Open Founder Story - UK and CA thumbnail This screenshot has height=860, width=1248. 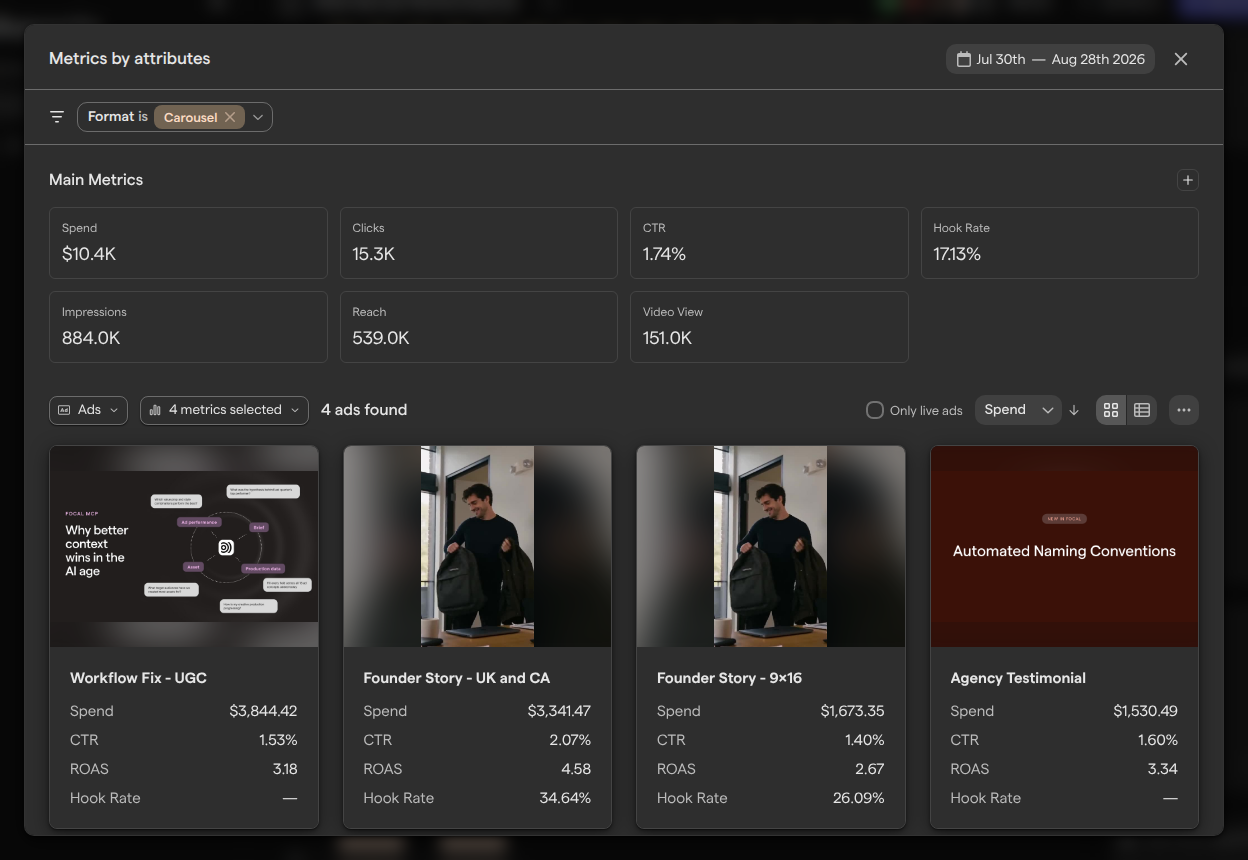coord(477,546)
